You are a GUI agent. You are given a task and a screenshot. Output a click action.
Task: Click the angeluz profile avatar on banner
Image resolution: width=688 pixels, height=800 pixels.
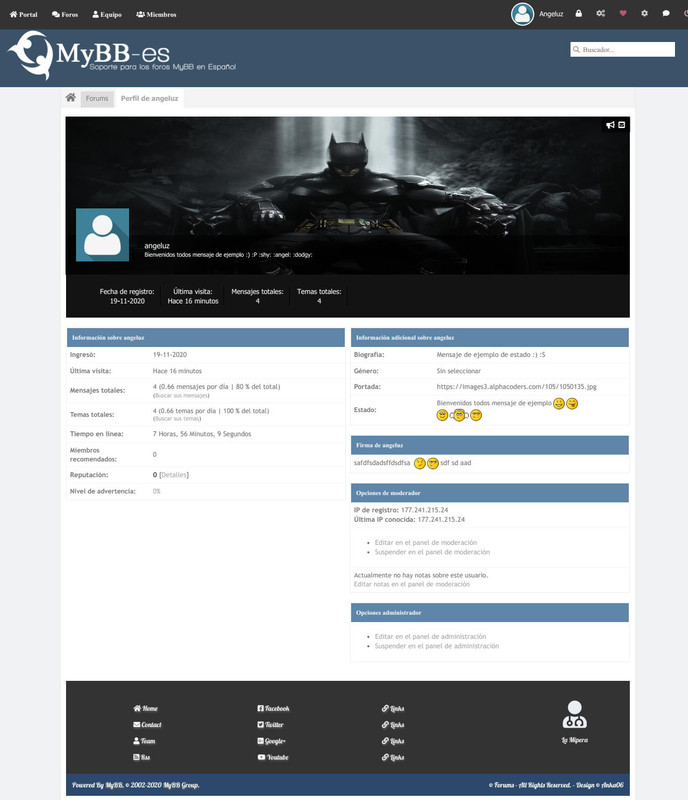coord(102,235)
